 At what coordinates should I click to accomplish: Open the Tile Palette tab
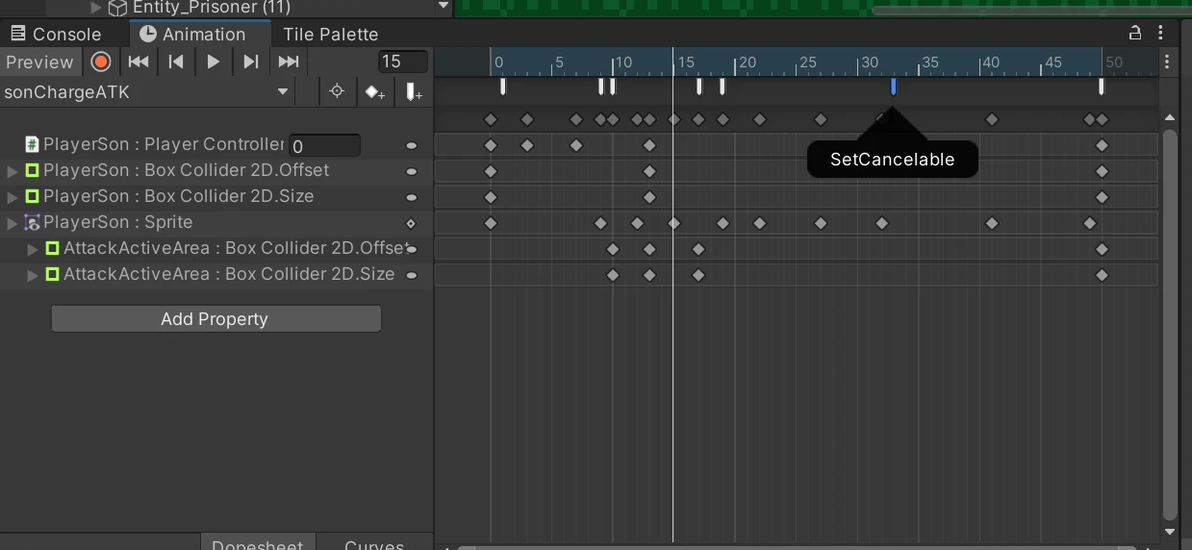[330, 34]
